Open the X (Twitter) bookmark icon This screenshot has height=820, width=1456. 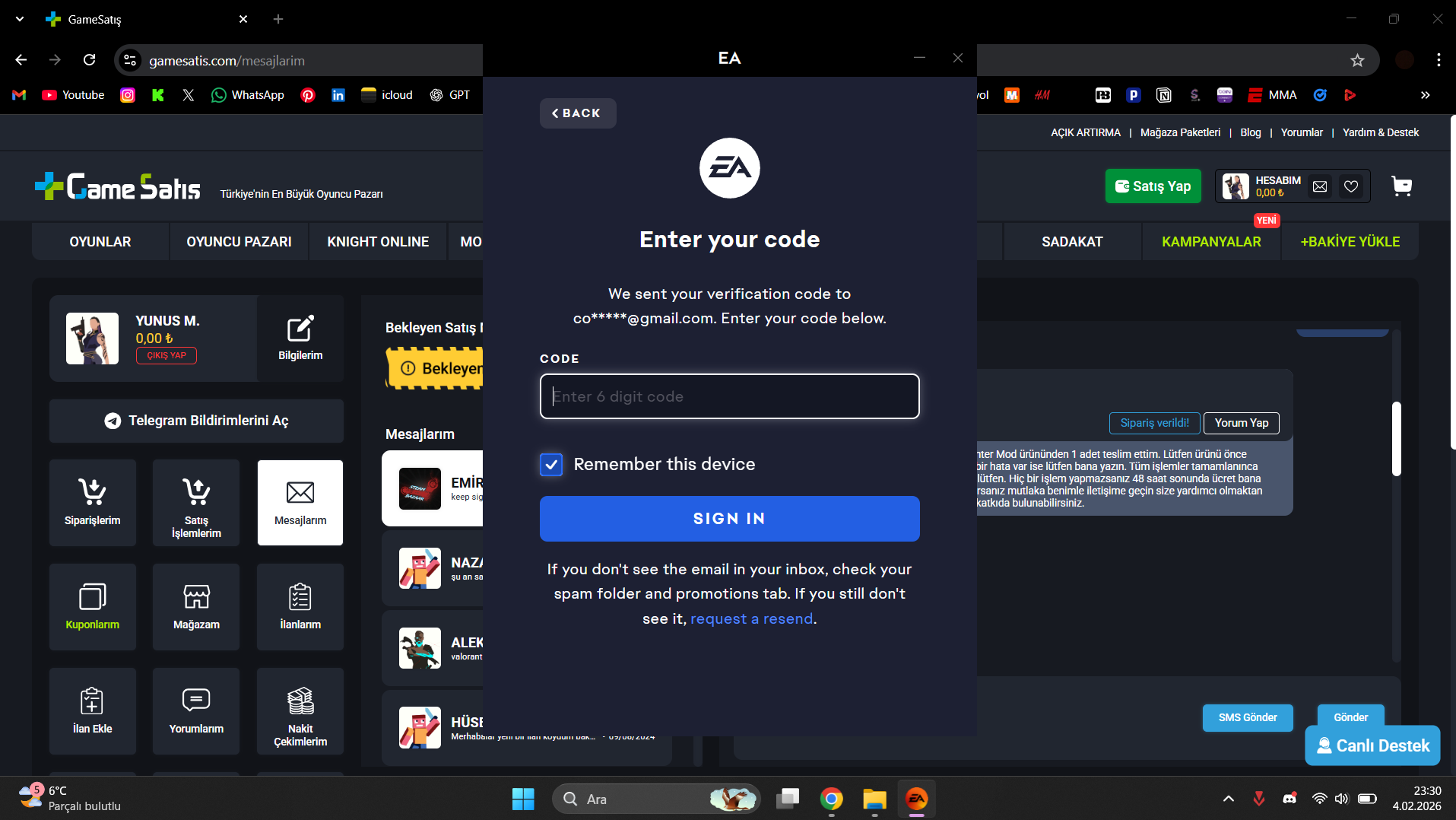189,95
